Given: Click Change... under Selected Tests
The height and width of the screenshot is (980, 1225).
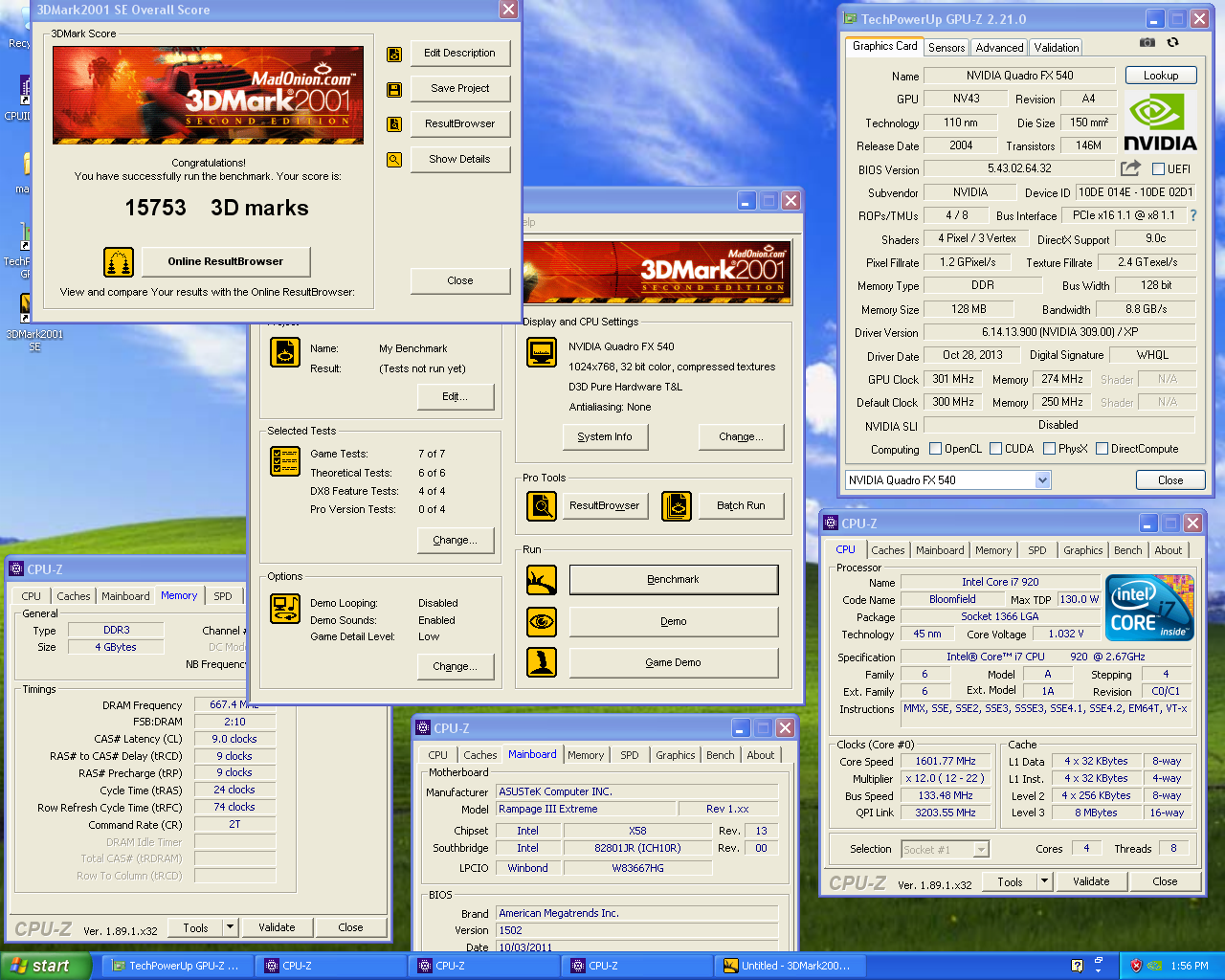Looking at the screenshot, I should (x=456, y=540).
